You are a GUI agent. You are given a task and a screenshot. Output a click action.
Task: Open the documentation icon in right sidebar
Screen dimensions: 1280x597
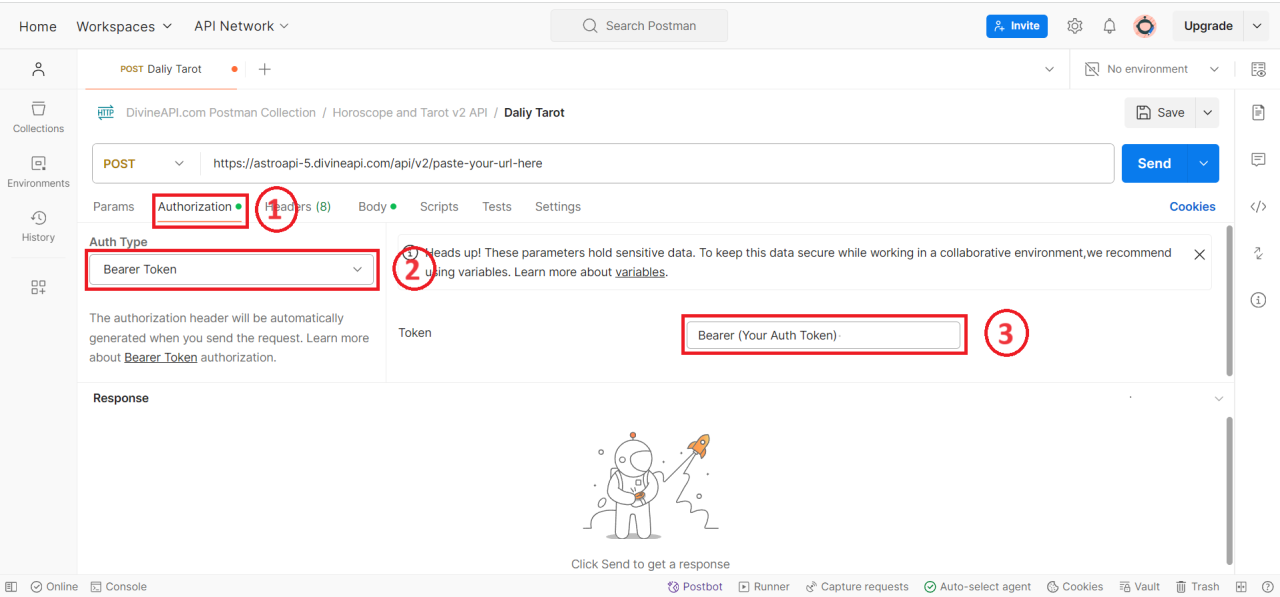1258,112
